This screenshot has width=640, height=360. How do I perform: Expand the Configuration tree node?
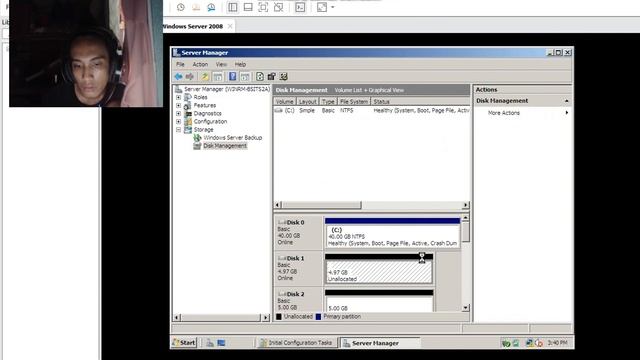point(178,122)
